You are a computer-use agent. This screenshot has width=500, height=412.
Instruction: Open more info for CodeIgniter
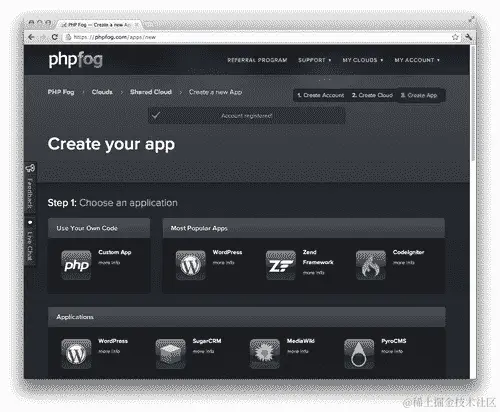(x=404, y=263)
